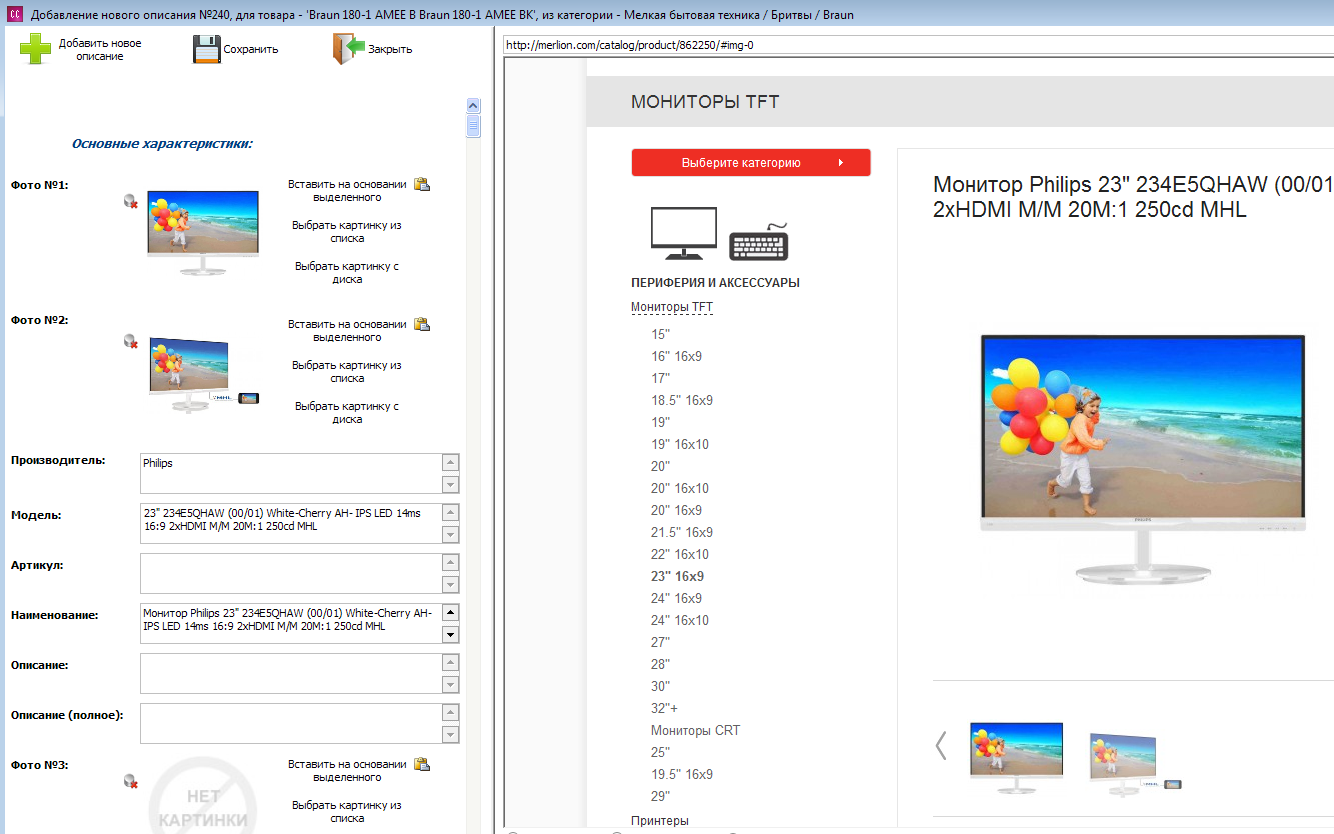This screenshot has width=1334, height=834.
Task: Open the 24" 16x9 monitor link
Action: [x=677, y=598]
